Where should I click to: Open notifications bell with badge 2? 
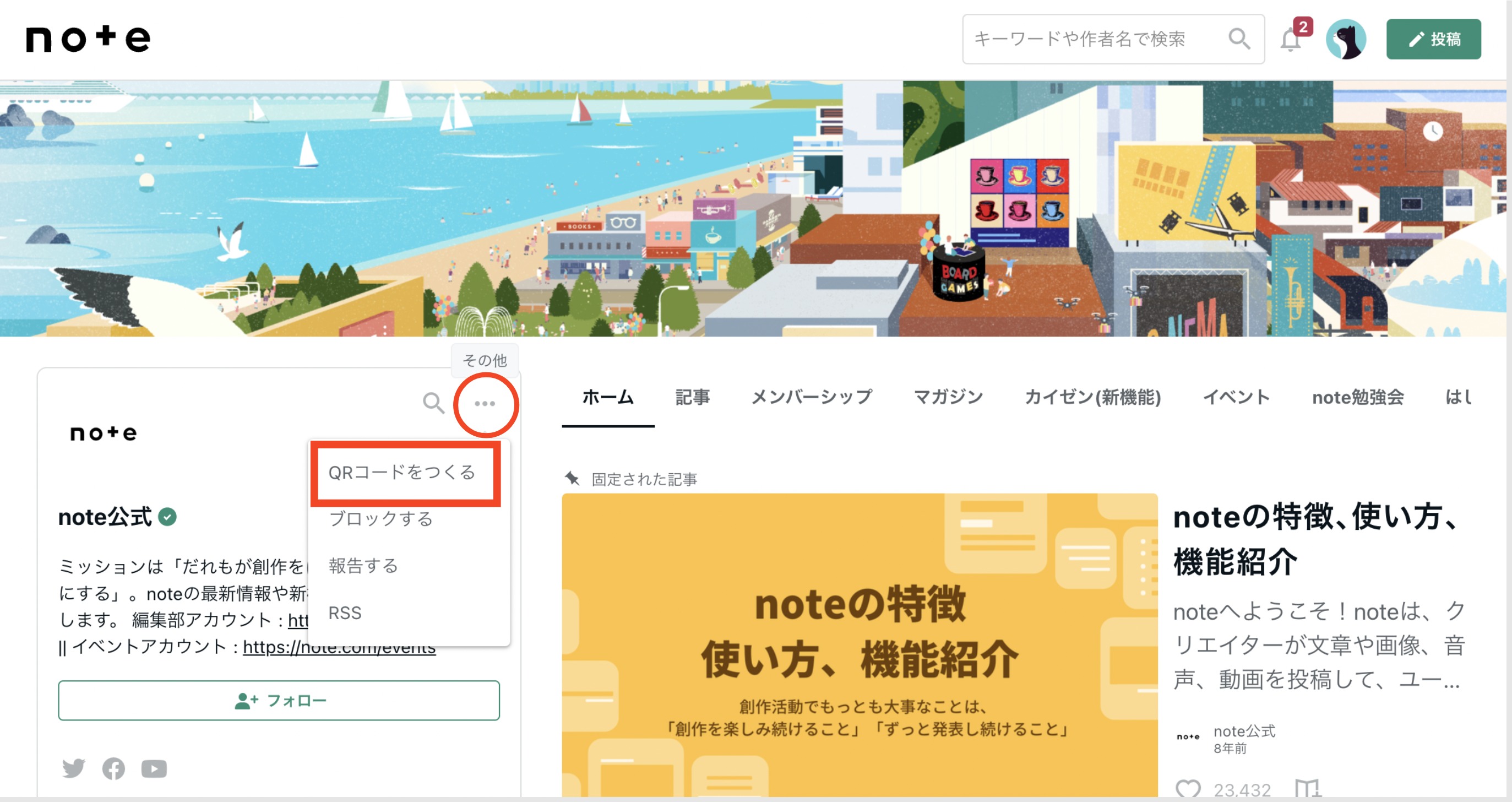click(x=1291, y=40)
